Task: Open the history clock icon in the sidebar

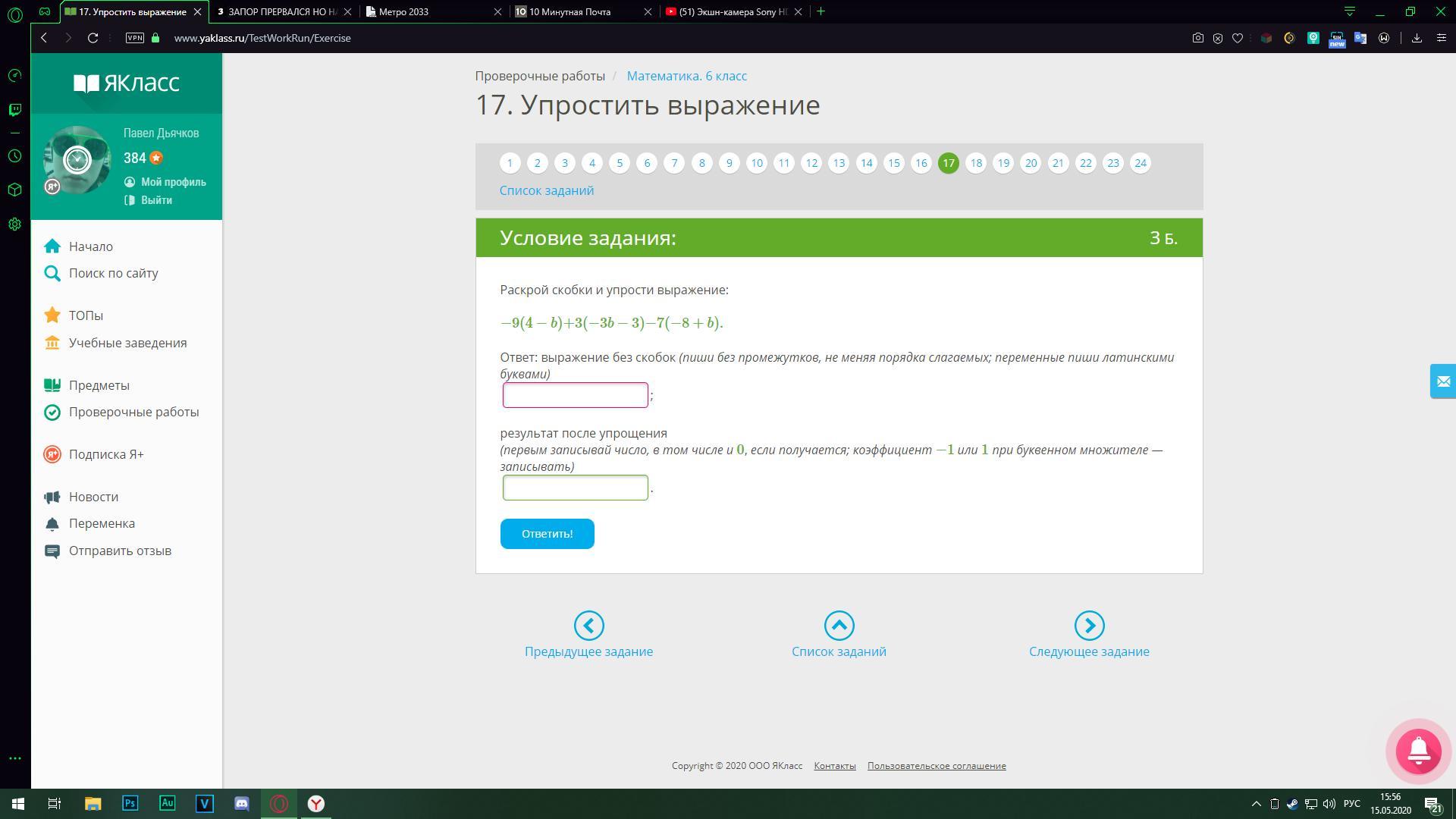Action: click(14, 156)
